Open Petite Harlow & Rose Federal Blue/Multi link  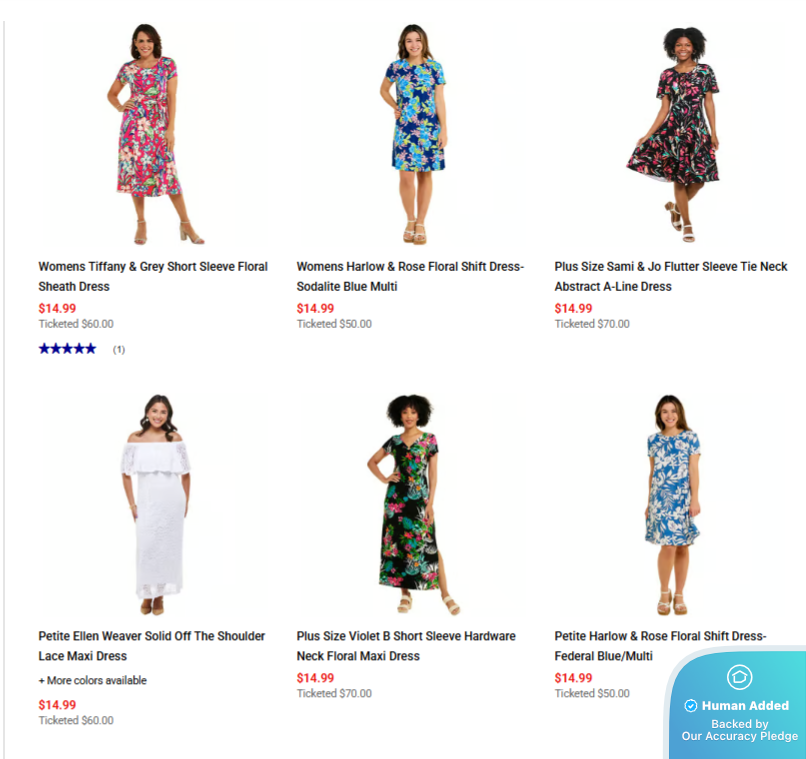point(660,646)
